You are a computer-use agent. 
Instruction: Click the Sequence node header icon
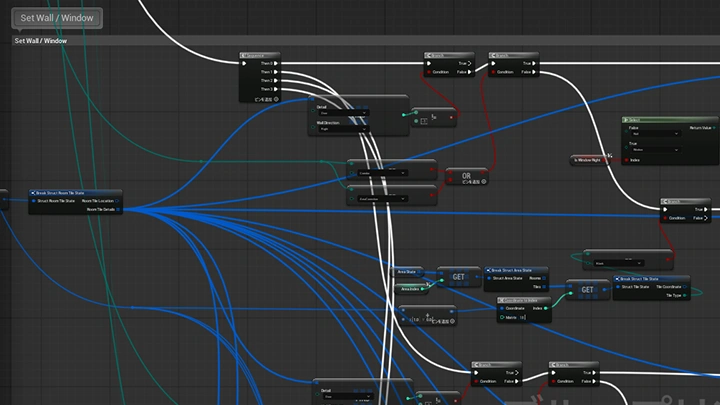(x=244, y=56)
